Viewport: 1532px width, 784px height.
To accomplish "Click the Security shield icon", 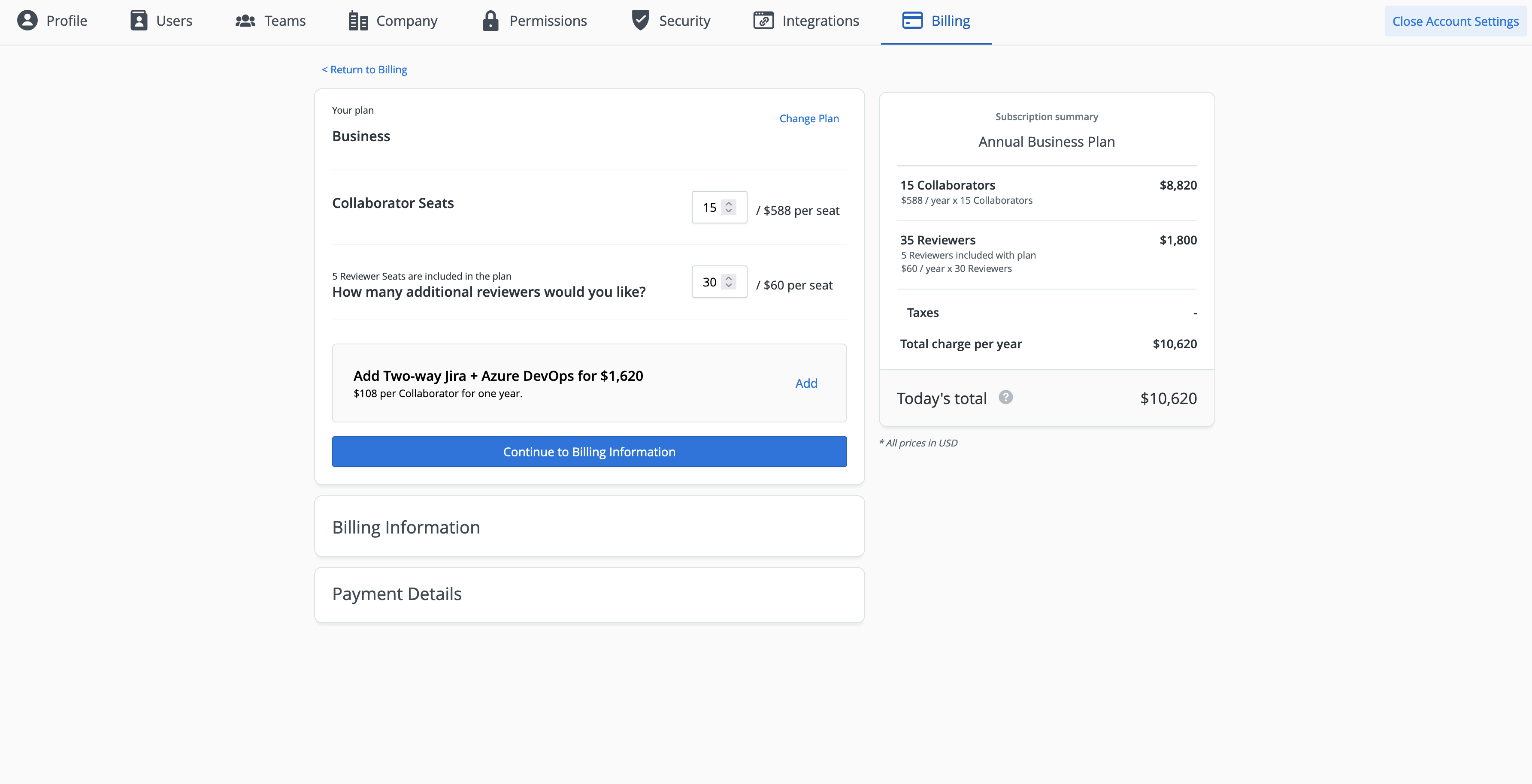I will tap(640, 20).
